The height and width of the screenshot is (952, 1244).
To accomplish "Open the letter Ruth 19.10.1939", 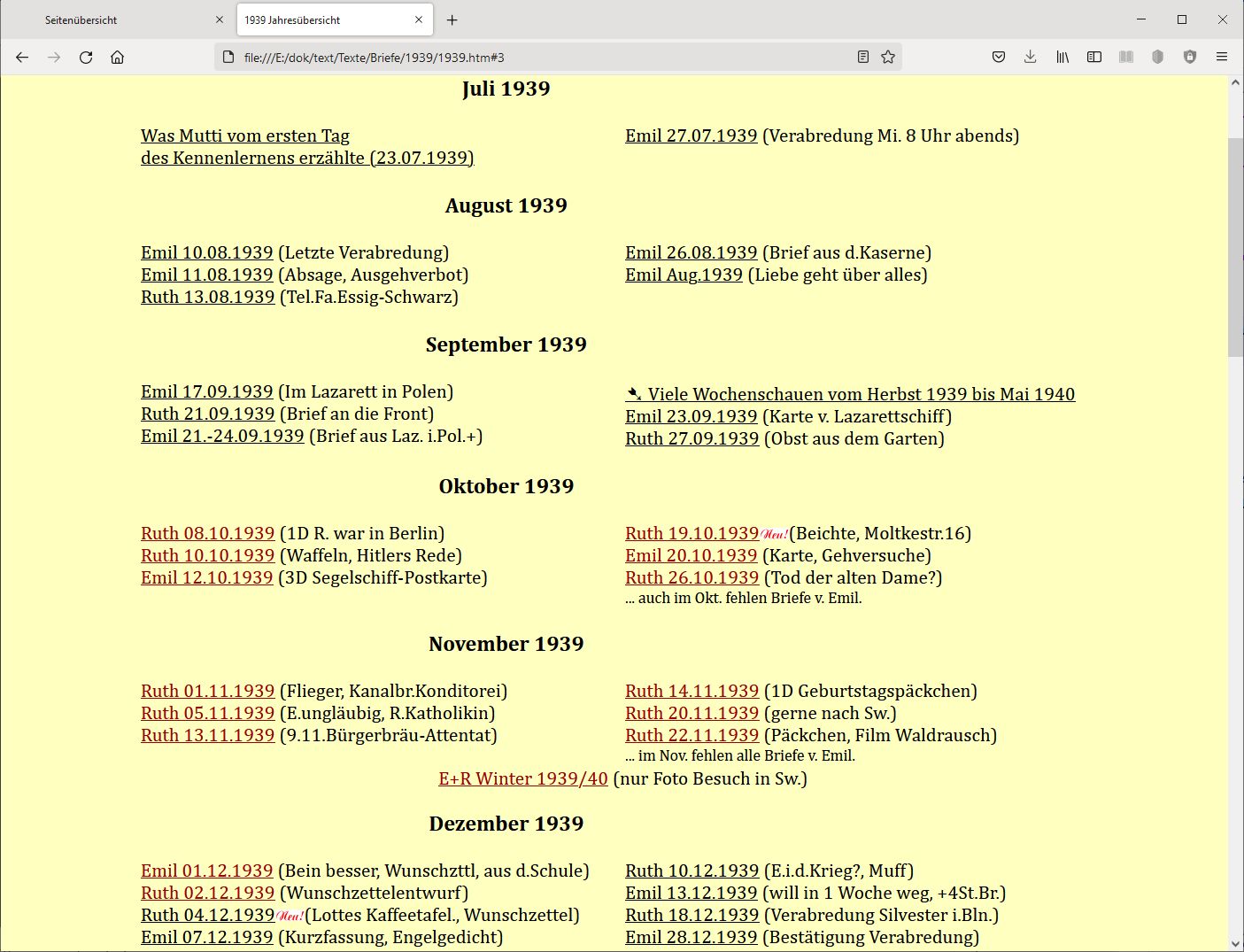I will click(x=692, y=533).
